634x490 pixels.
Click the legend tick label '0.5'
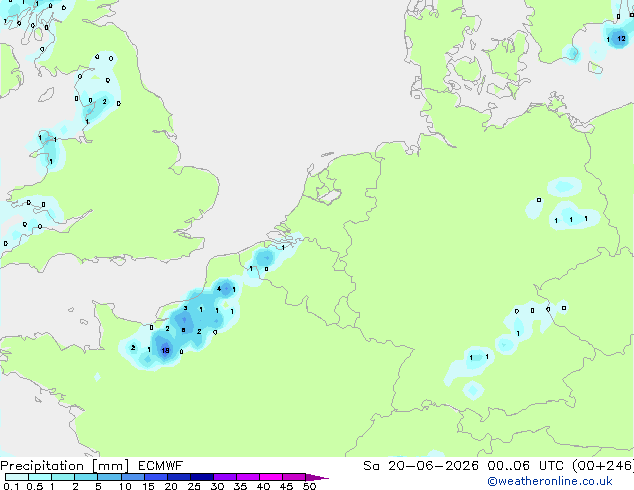point(34,486)
